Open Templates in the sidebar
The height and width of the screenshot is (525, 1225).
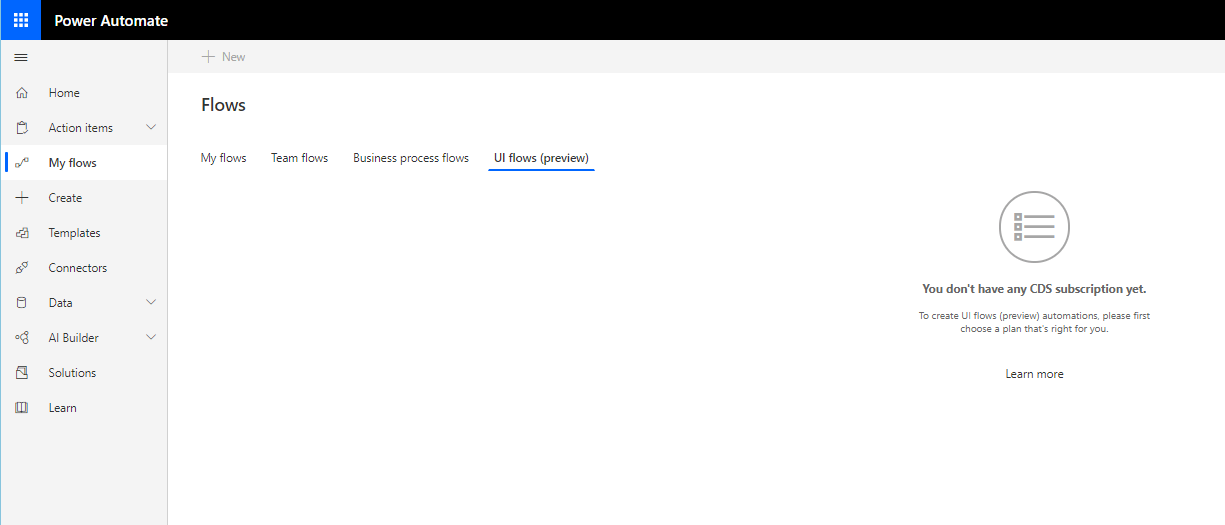pyautogui.click(x=84, y=233)
